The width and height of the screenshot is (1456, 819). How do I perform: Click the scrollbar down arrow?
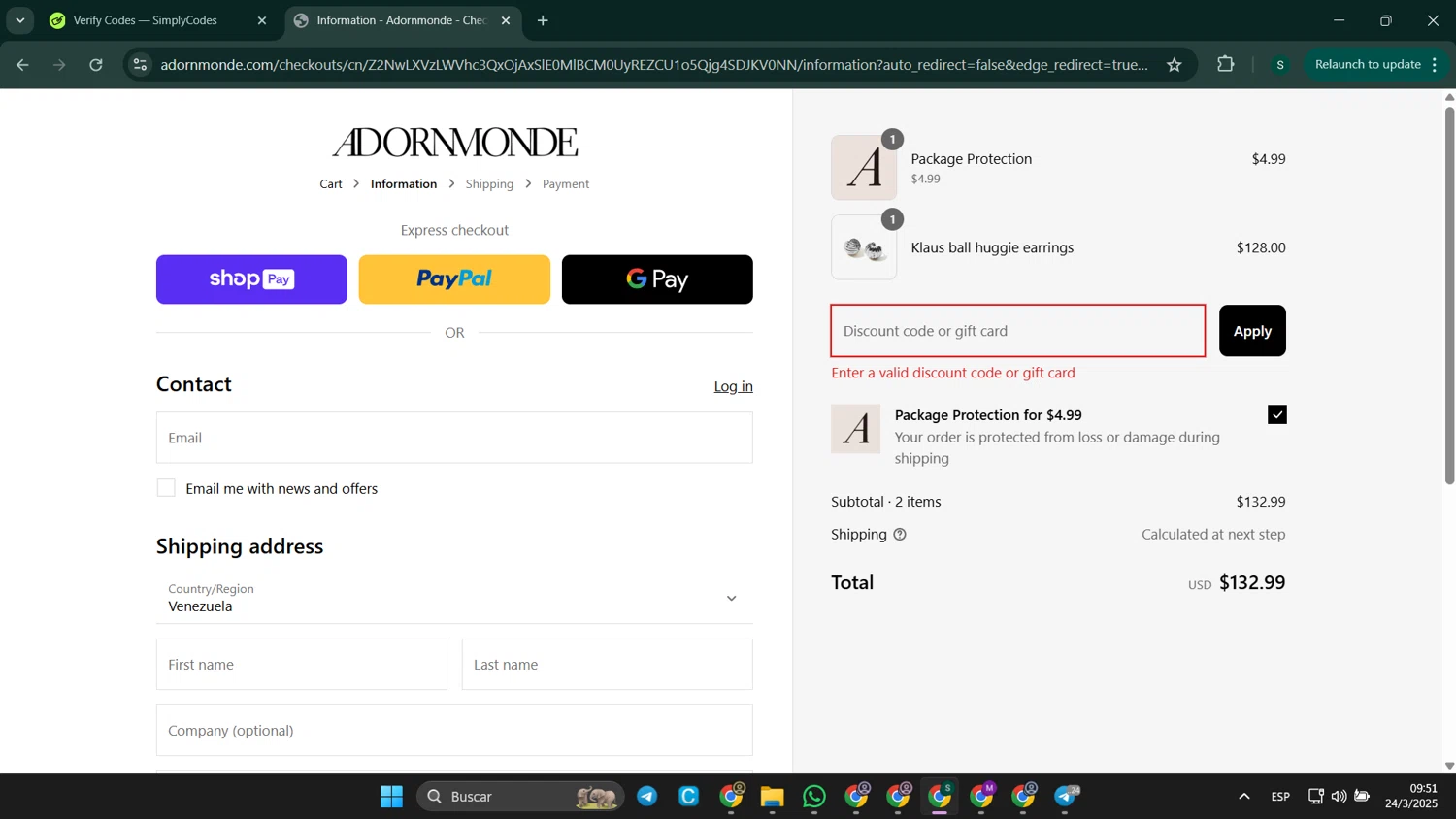1449,766
